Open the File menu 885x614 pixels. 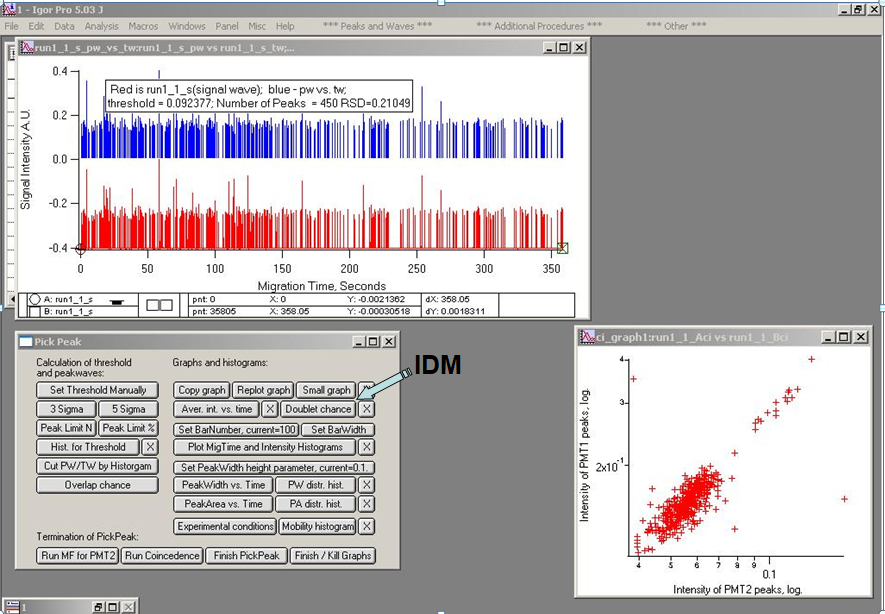coord(11,26)
